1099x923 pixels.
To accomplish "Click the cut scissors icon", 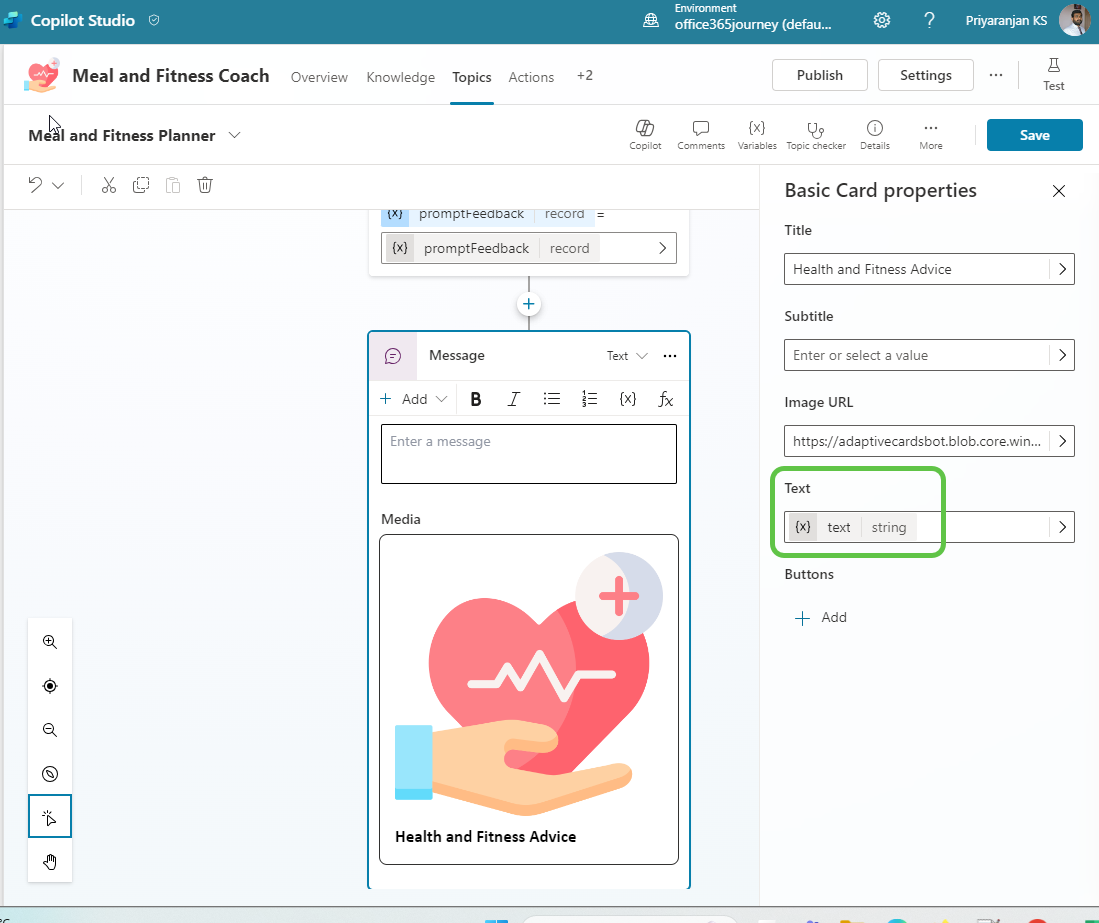I will point(109,185).
